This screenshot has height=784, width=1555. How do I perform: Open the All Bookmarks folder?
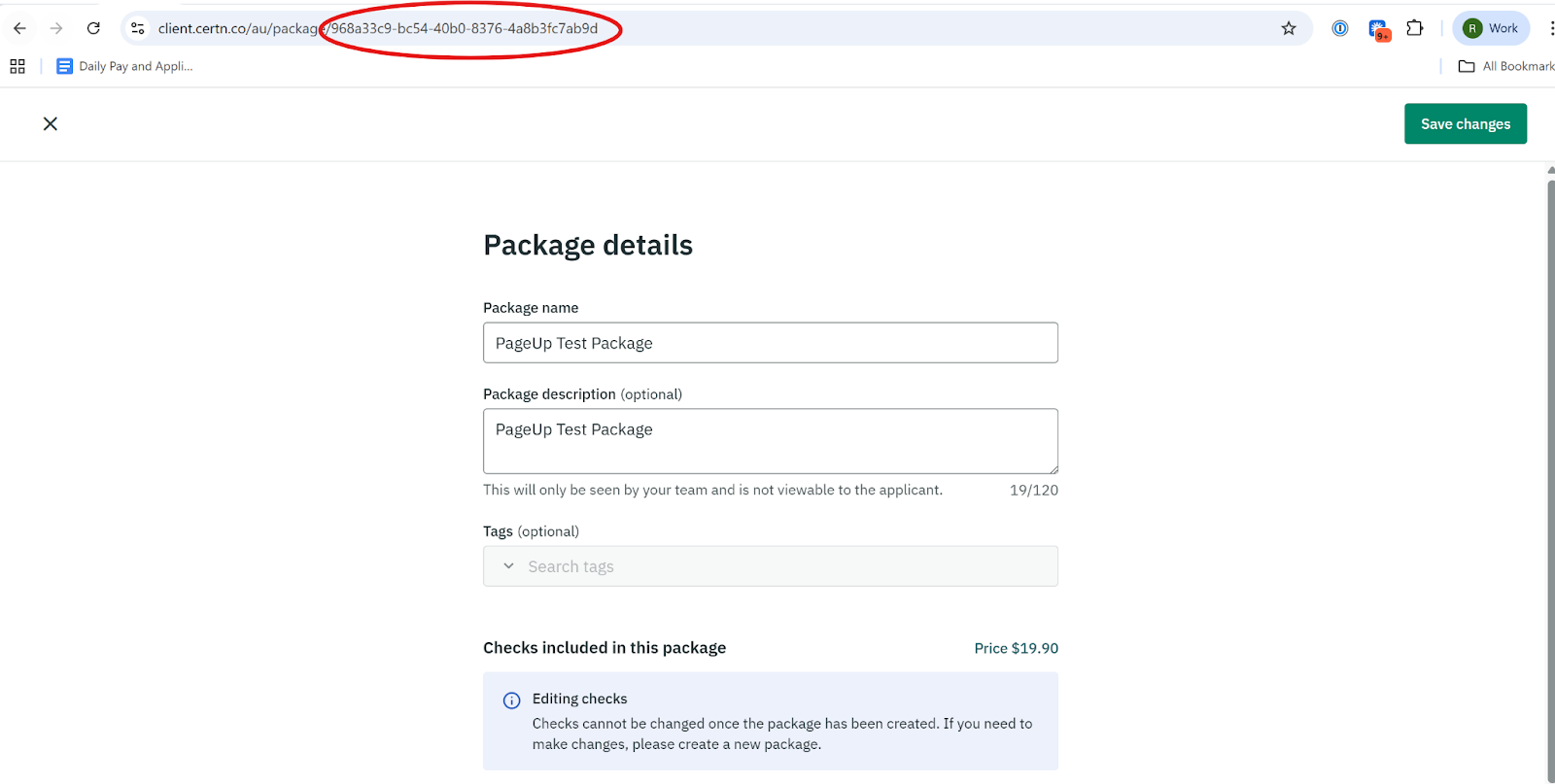(x=1505, y=66)
